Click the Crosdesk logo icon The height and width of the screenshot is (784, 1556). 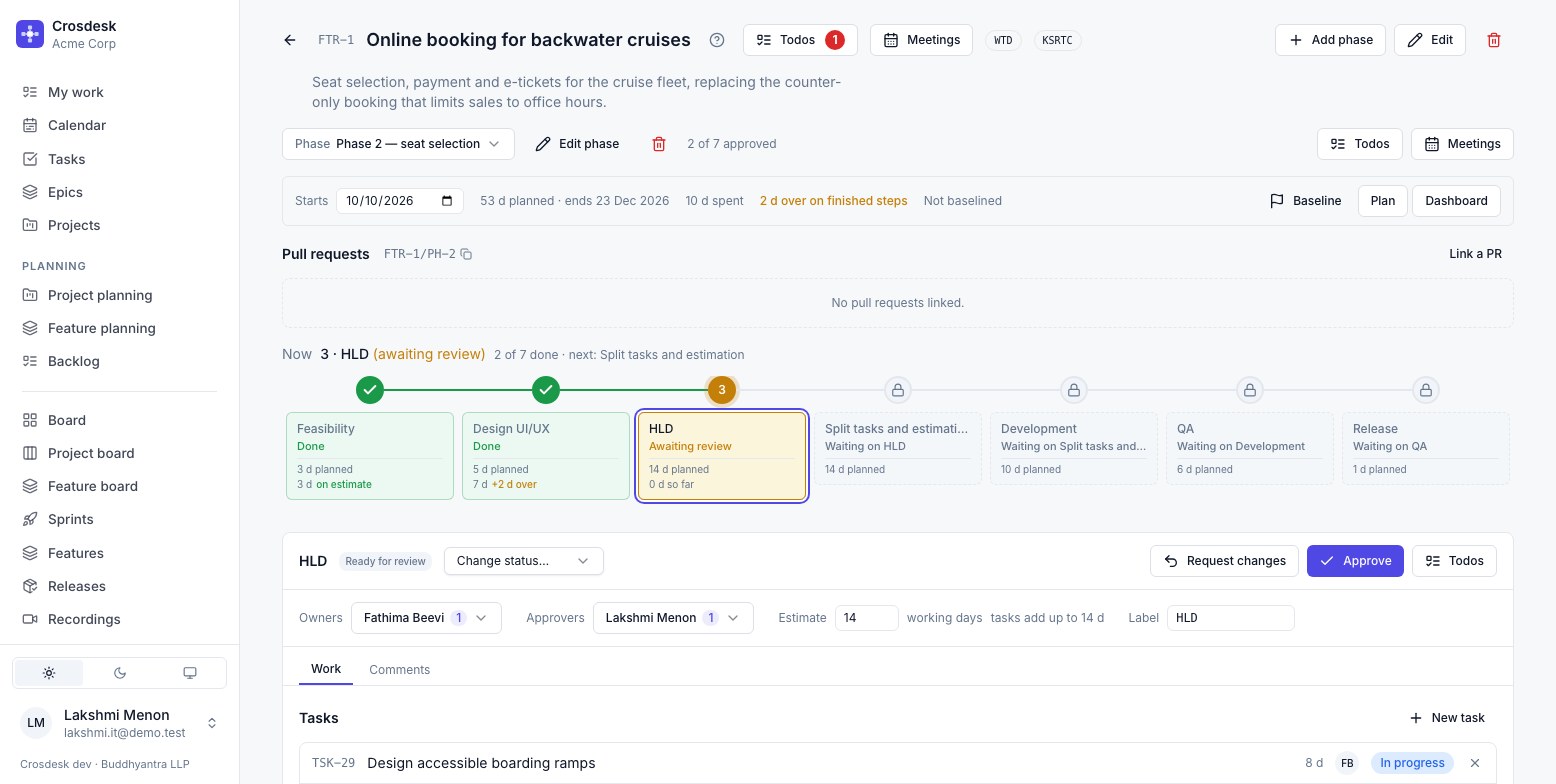[x=30, y=34]
